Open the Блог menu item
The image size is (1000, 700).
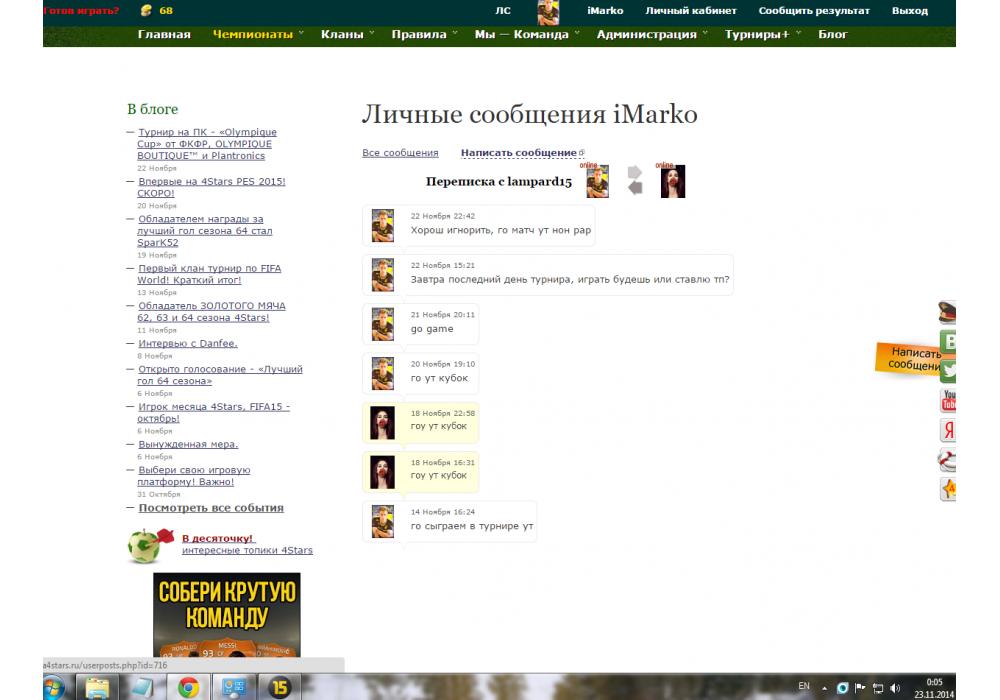point(832,34)
